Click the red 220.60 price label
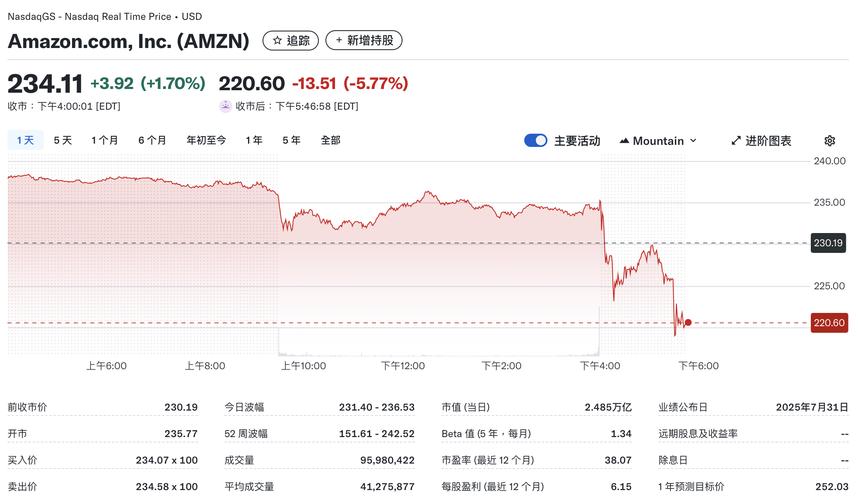The width and height of the screenshot is (858, 500). click(830, 323)
